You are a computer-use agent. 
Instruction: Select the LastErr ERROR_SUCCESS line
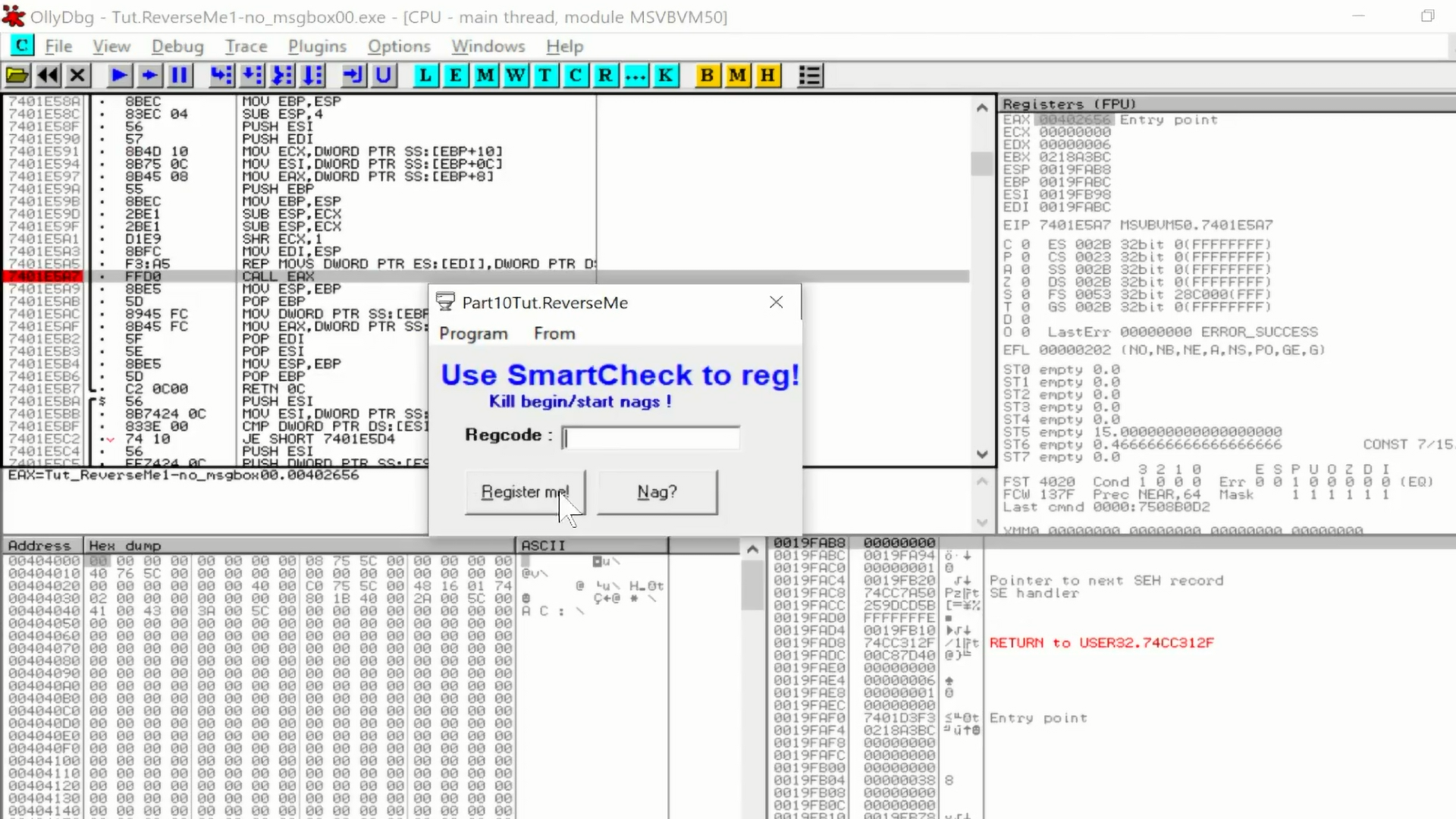pyautogui.click(x=1182, y=332)
